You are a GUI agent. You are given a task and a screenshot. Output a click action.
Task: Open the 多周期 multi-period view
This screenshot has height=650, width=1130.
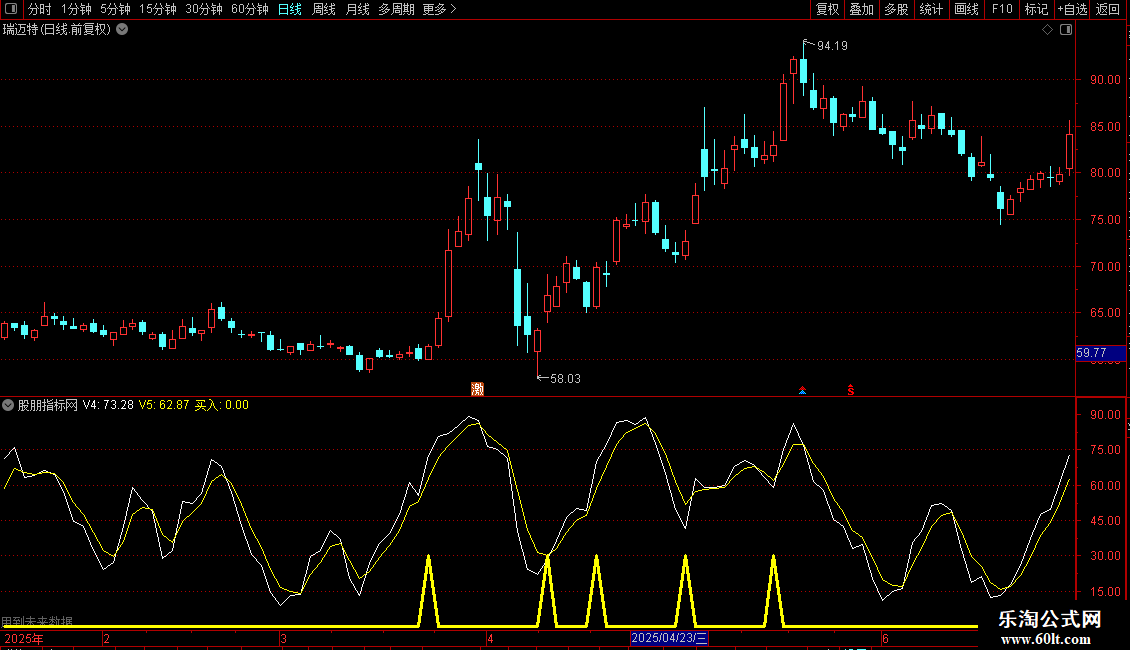point(396,9)
